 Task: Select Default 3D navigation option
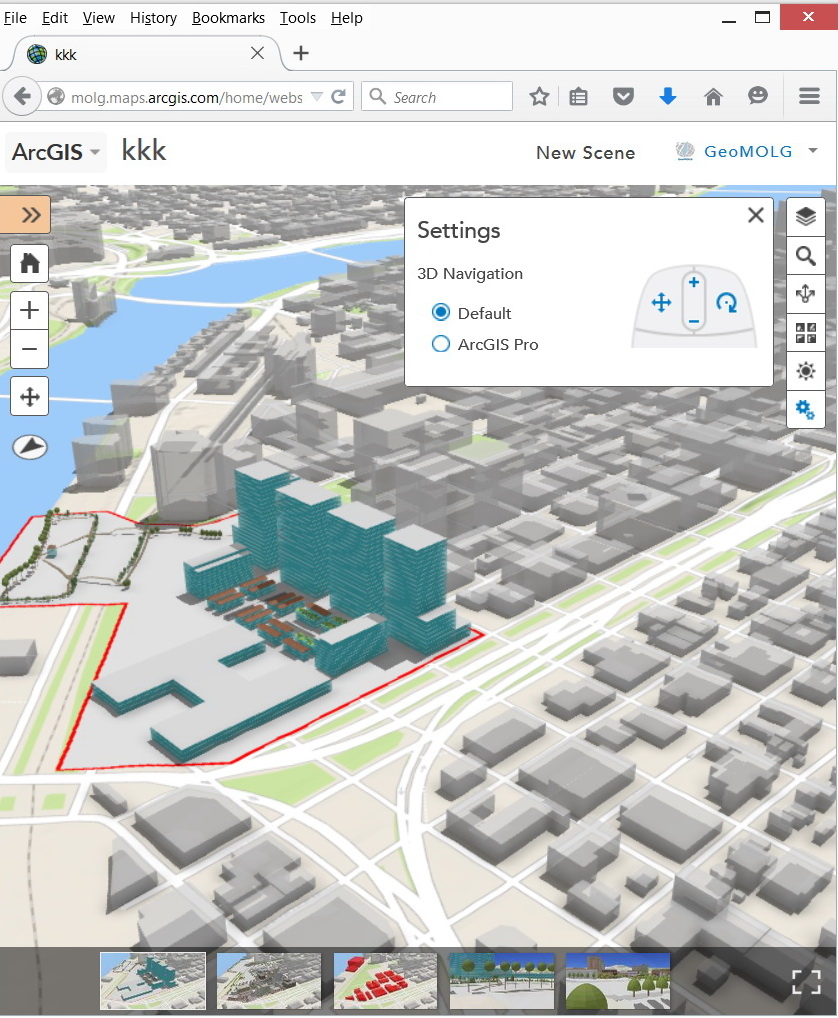point(441,313)
